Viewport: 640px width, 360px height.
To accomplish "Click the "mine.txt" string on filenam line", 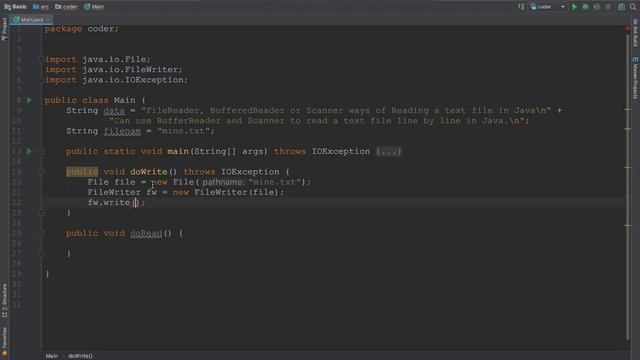I will 183,131.
